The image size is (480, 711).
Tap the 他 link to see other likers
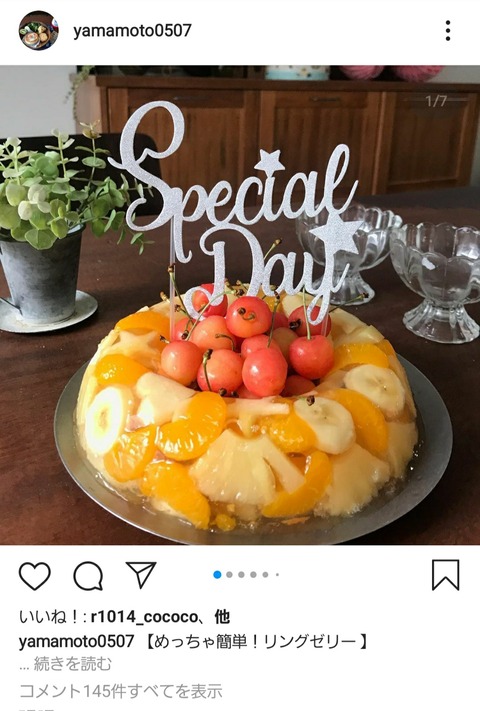(222, 617)
